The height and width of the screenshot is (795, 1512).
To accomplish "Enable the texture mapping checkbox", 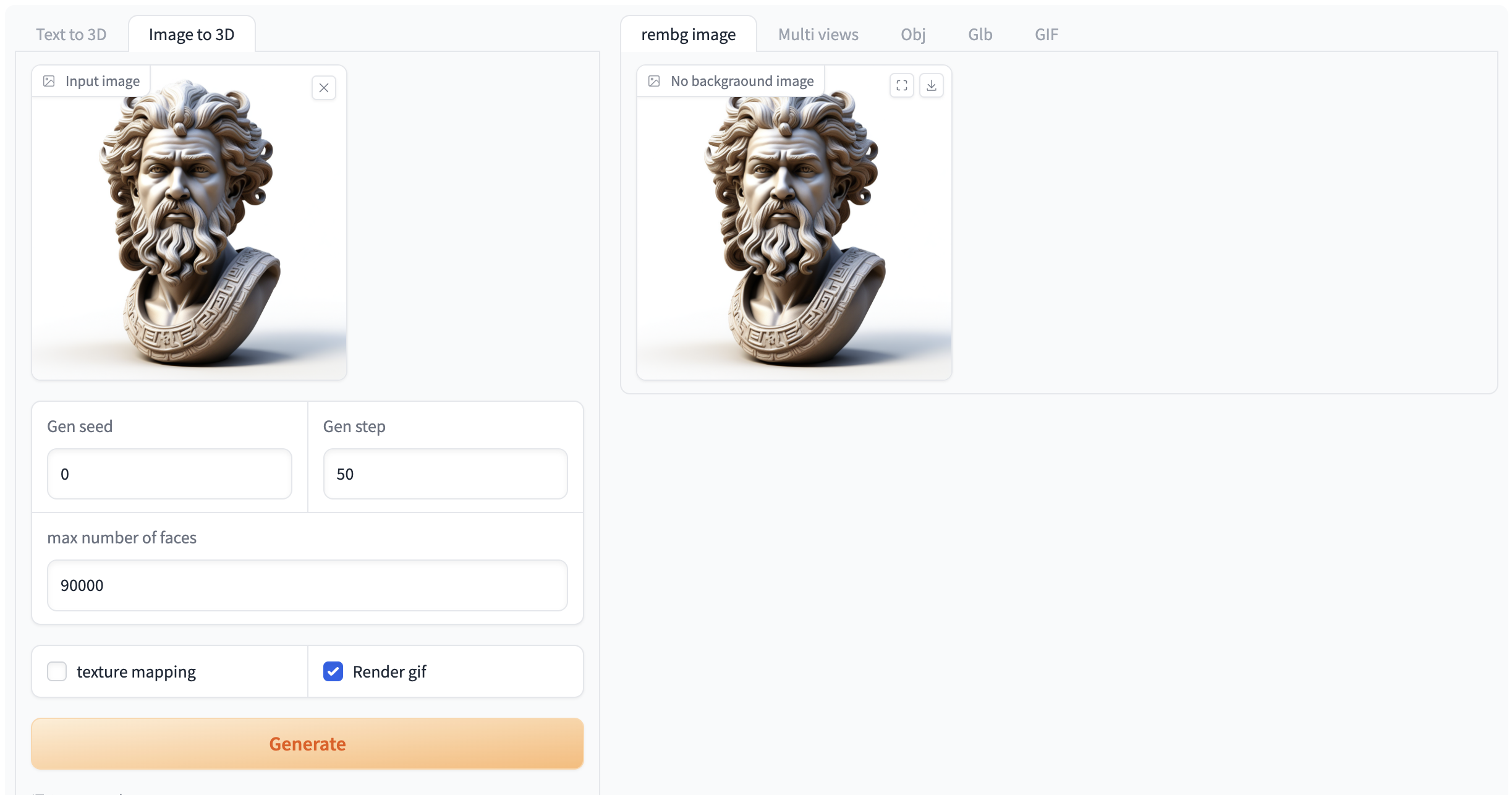I will 57,671.
